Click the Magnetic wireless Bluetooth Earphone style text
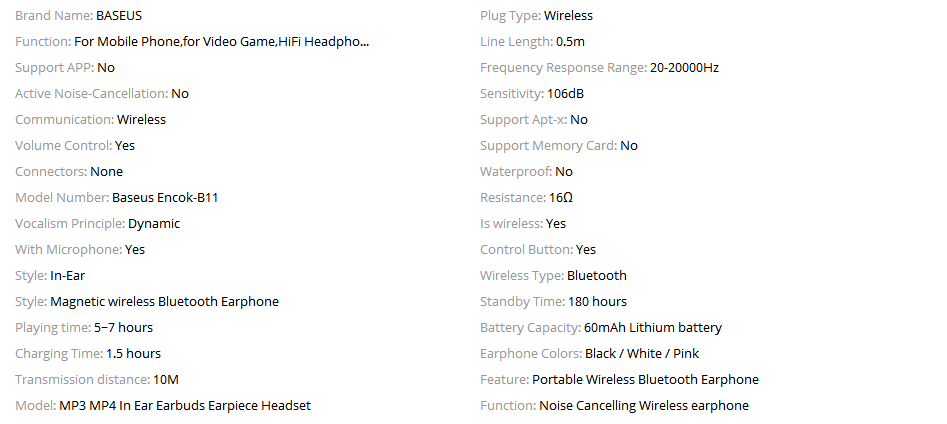The image size is (947, 424). [164, 302]
